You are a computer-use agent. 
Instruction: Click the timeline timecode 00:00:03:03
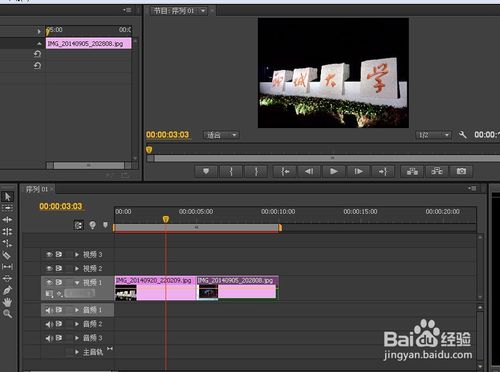(x=61, y=206)
